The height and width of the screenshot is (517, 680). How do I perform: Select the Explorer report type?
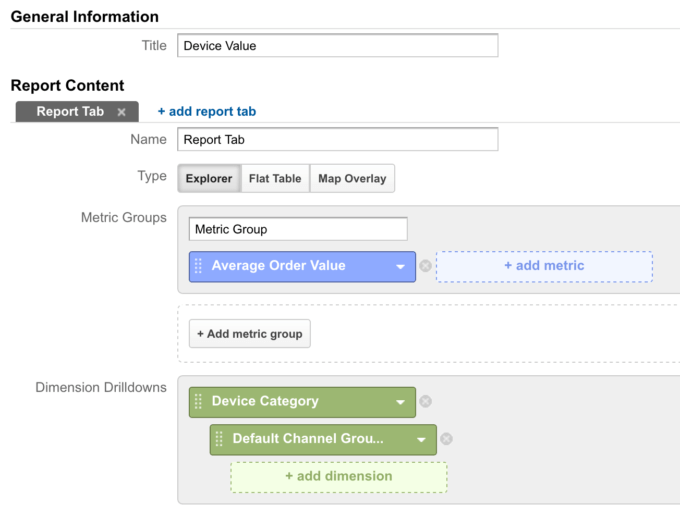click(x=209, y=178)
